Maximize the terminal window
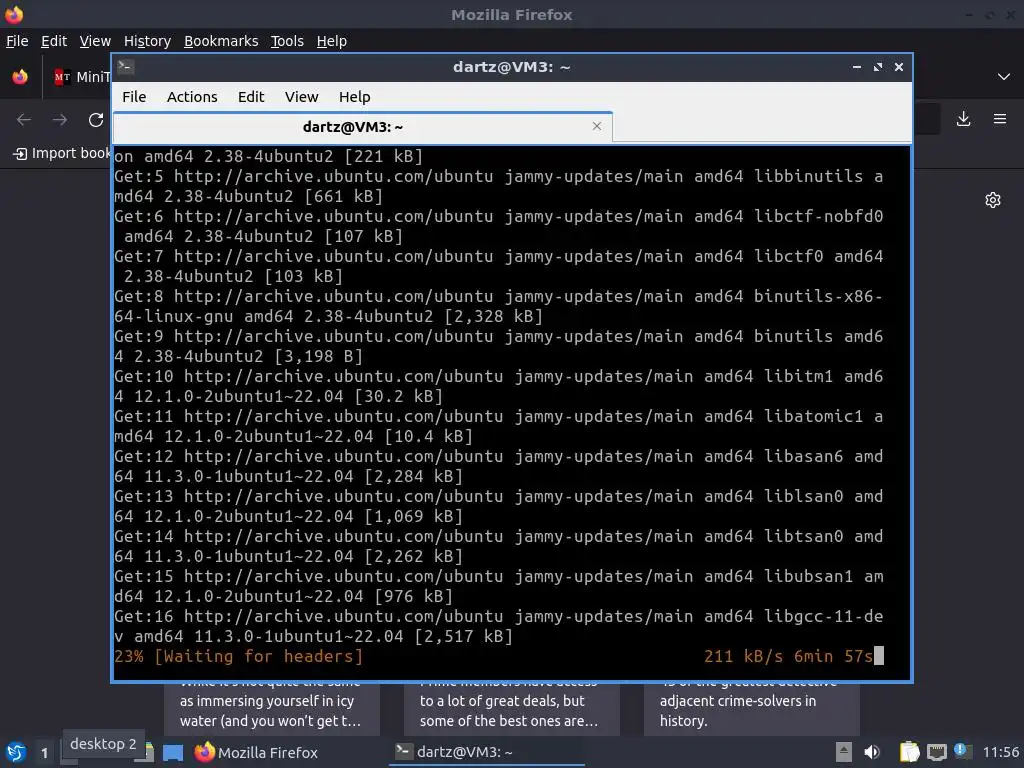The width and height of the screenshot is (1024, 768). click(878, 67)
